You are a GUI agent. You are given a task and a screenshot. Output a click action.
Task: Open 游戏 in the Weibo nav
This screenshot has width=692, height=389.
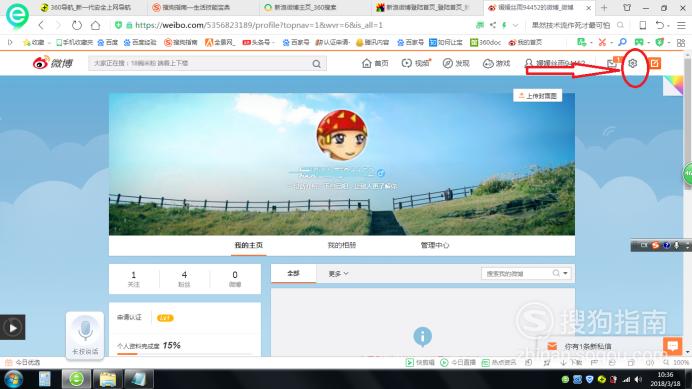click(496, 64)
